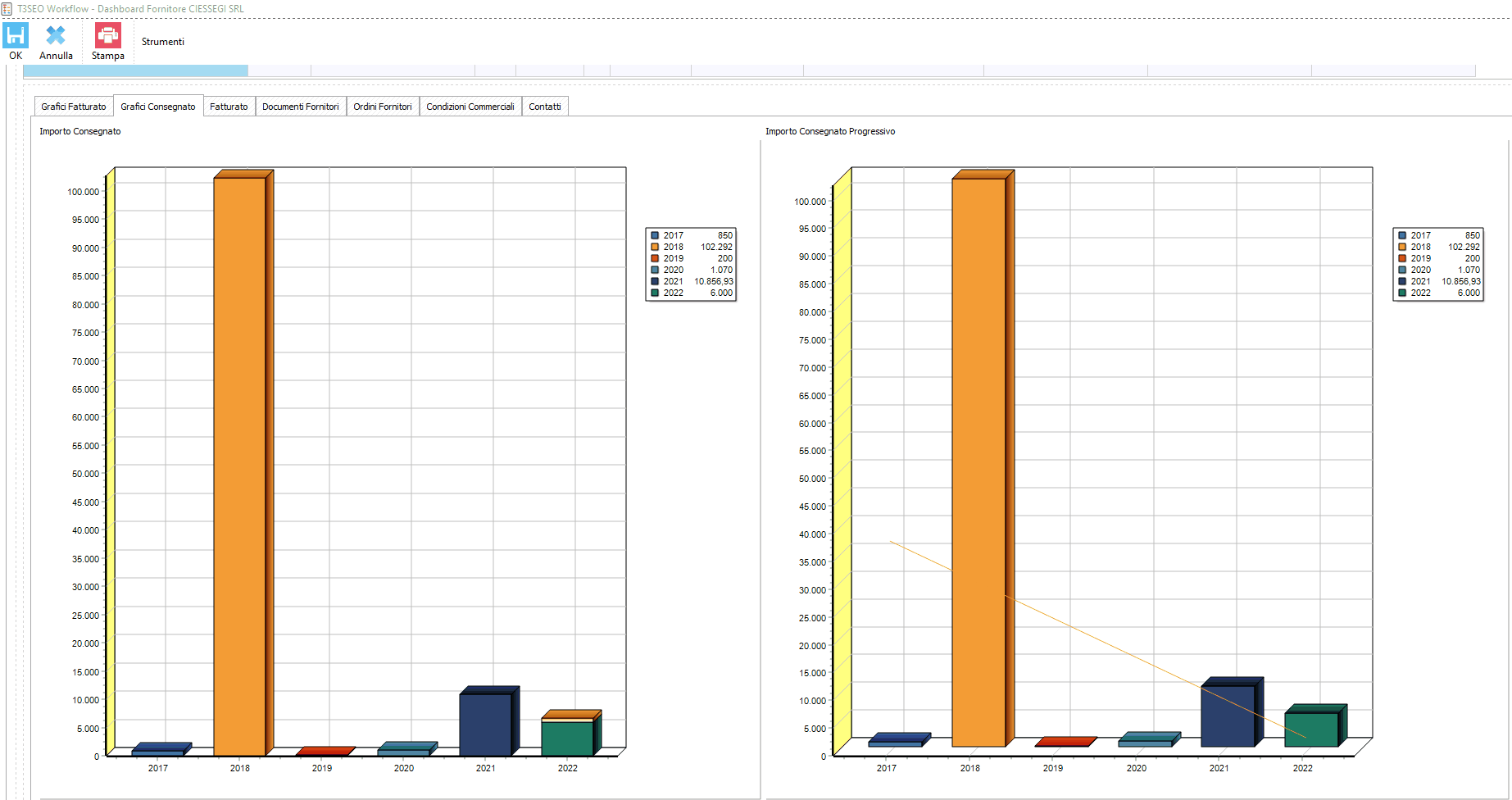Open the Fatturato tab

229,107
